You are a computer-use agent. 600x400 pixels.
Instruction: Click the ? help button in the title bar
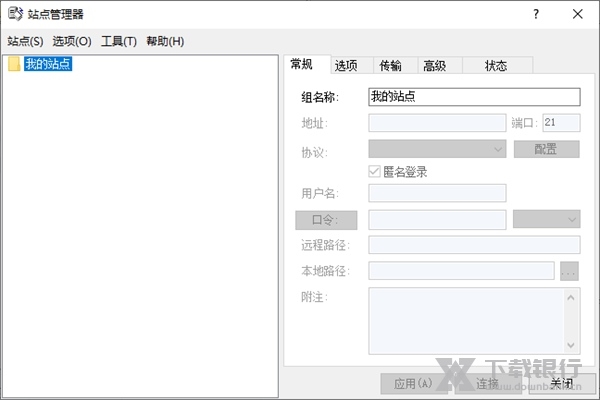[x=536, y=14]
